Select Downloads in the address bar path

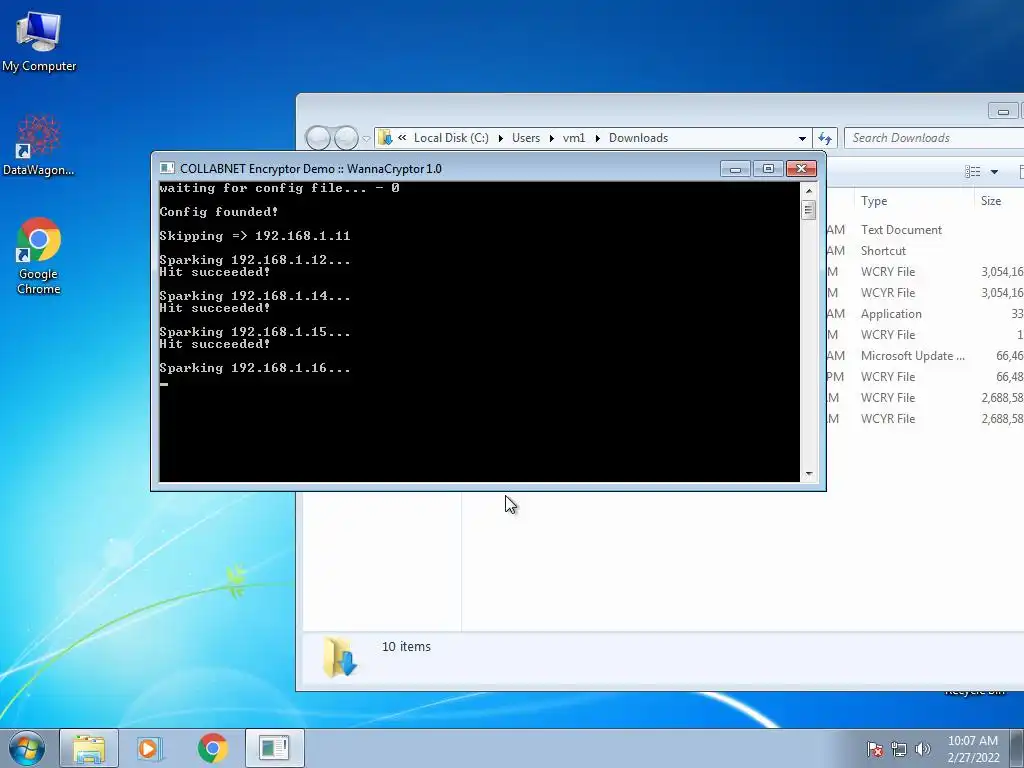tap(638, 138)
